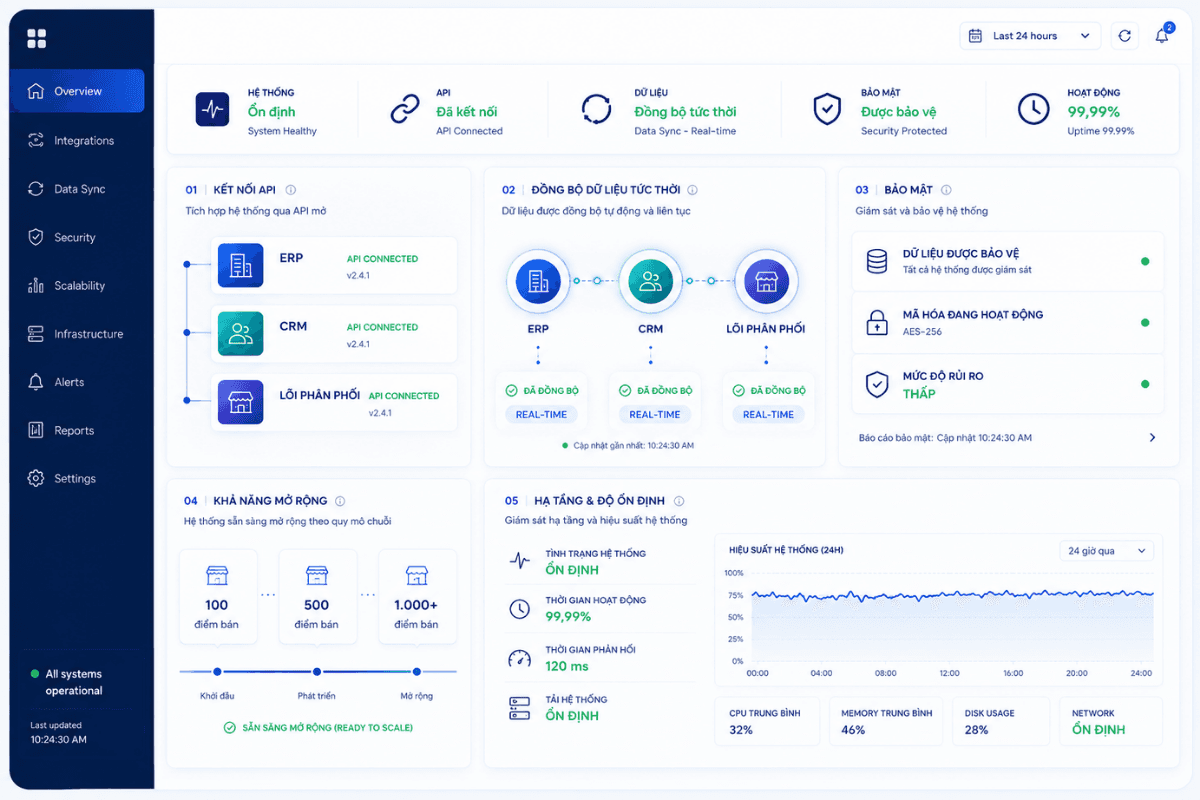Select the CRM API connection card
1200x800 pixels.
pos(334,334)
